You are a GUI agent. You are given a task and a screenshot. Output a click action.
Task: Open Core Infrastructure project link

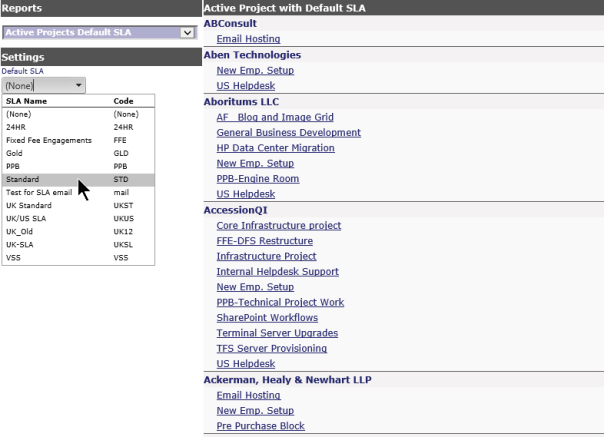click(279, 225)
